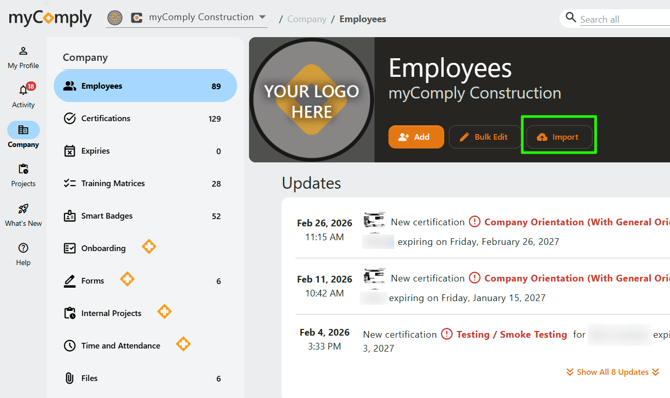Screen dimensions: 670x398
Task: Open the Projects clipboard icon
Action: pos(23,169)
